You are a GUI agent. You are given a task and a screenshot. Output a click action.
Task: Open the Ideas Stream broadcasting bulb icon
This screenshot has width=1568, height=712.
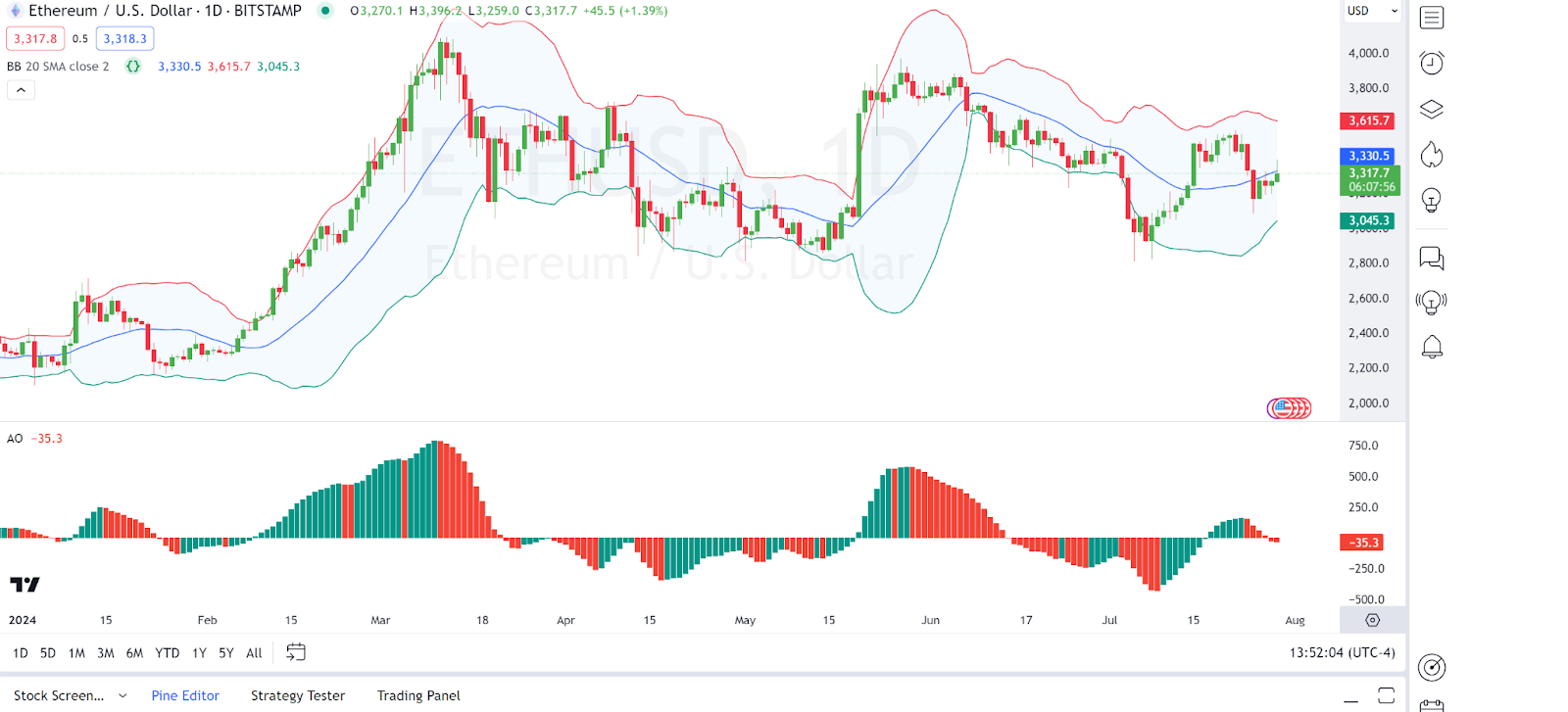[1432, 302]
